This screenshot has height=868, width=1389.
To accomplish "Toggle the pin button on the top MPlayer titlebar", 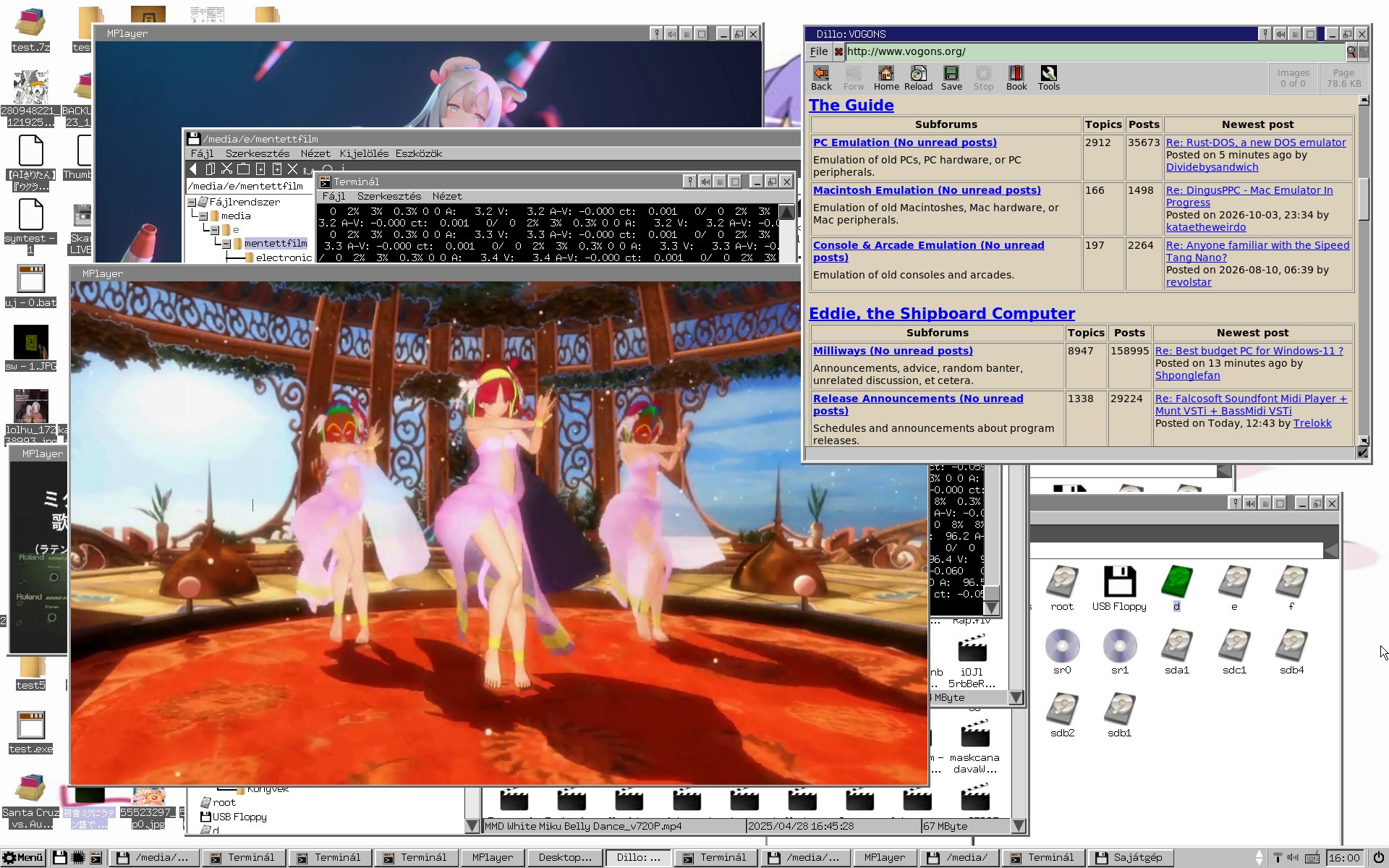I will pos(656,34).
